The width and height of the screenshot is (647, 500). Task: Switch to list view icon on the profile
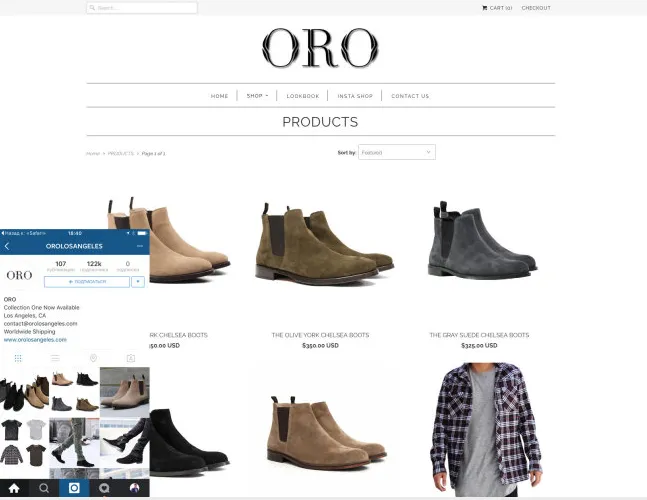click(55, 358)
